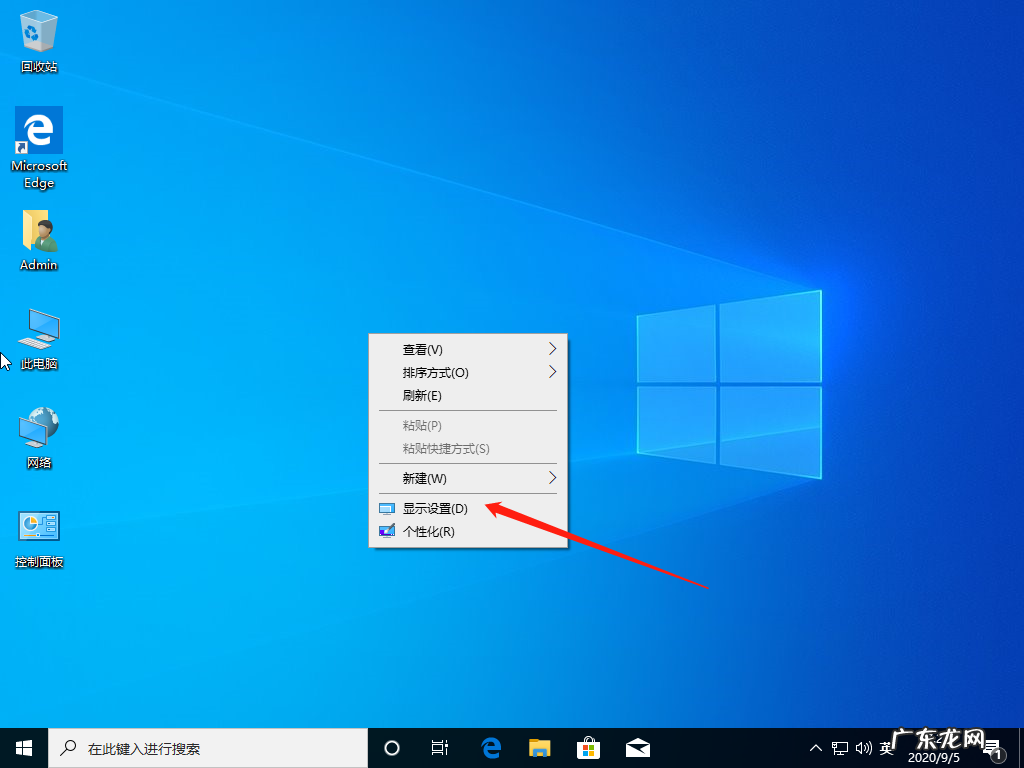This screenshot has width=1024, height=768.
Task: Open Task View on the taskbar
Action: pos(440,747)
